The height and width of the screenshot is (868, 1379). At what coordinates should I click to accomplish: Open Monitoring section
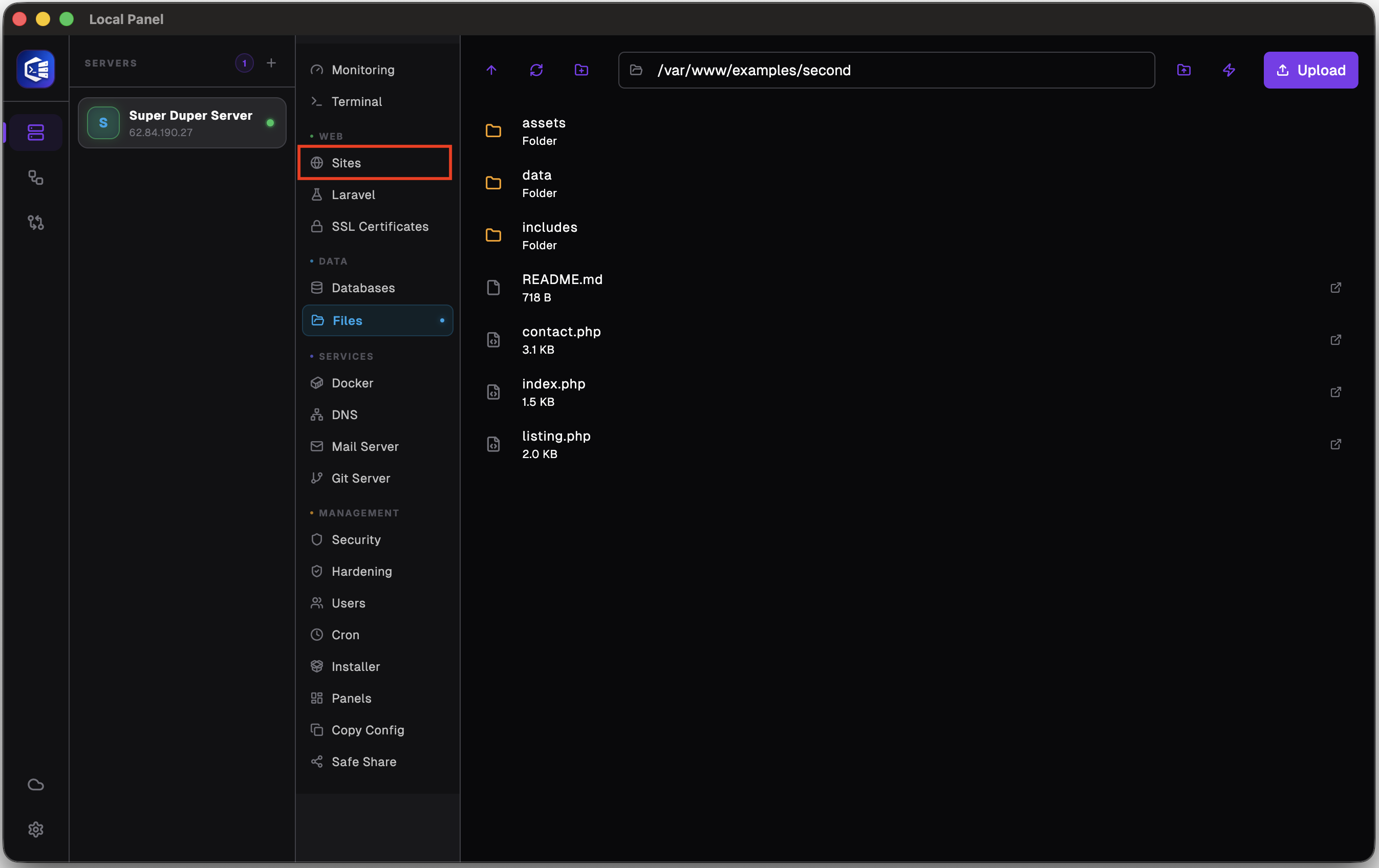click(x=377, y=70)
